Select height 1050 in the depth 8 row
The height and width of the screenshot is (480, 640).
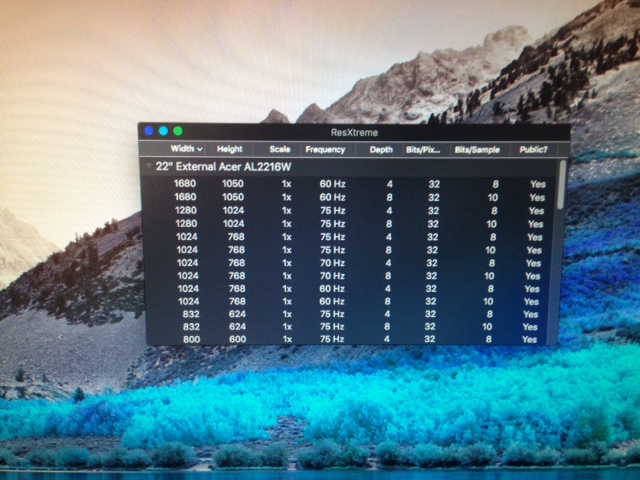pos(233,197)
